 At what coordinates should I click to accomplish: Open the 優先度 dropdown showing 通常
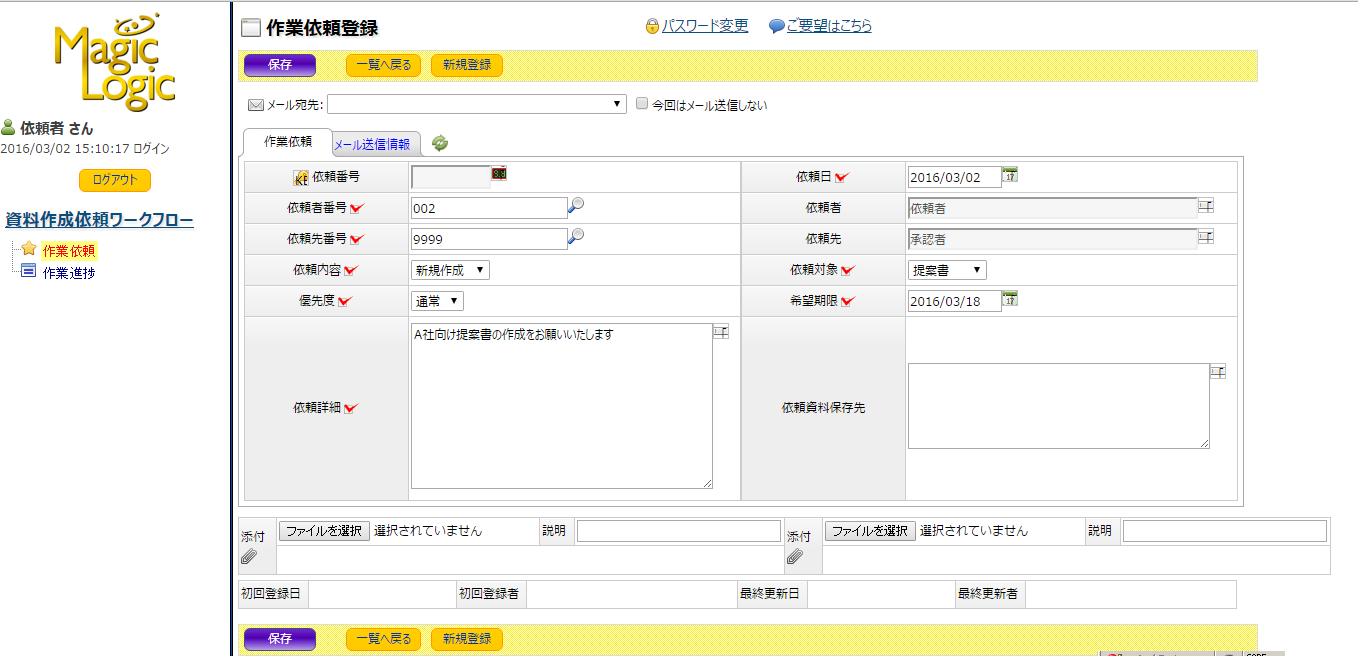click(x=437, y=301)
